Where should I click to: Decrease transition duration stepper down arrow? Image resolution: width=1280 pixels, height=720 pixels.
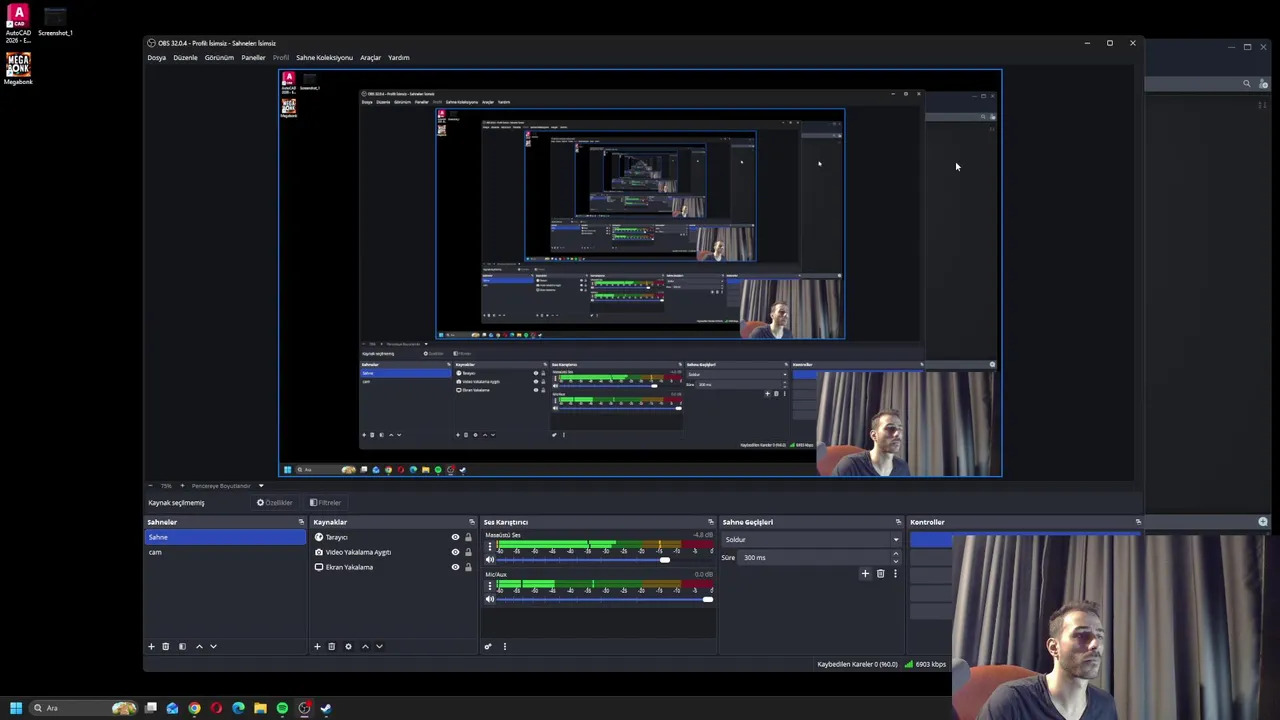(895, 561)
